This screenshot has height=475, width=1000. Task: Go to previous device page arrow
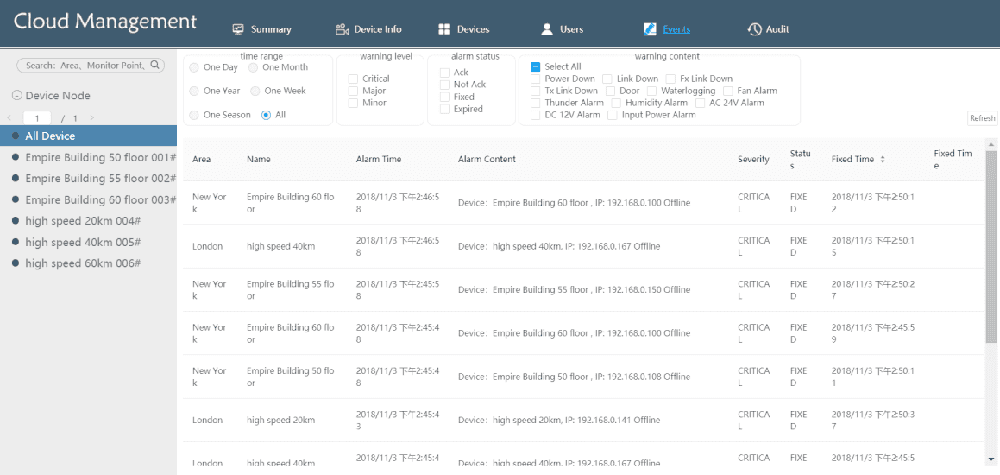9,118
